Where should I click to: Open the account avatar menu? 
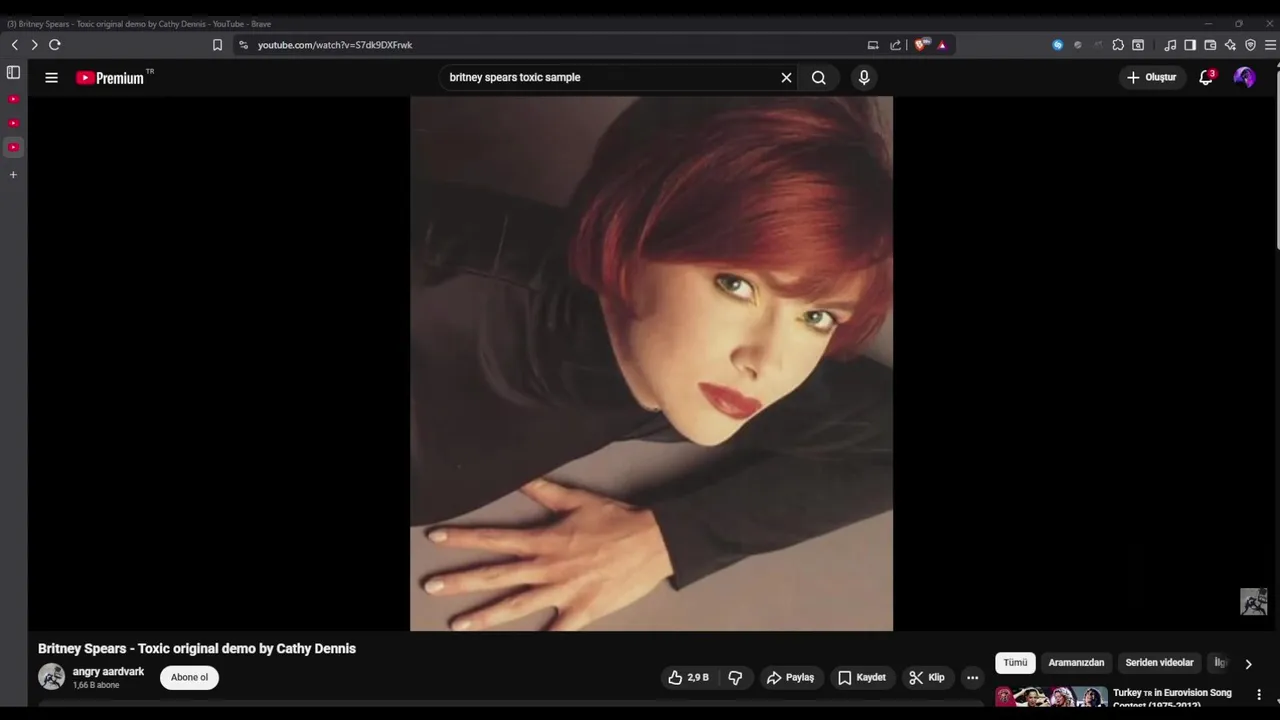tap(1245, 77)
